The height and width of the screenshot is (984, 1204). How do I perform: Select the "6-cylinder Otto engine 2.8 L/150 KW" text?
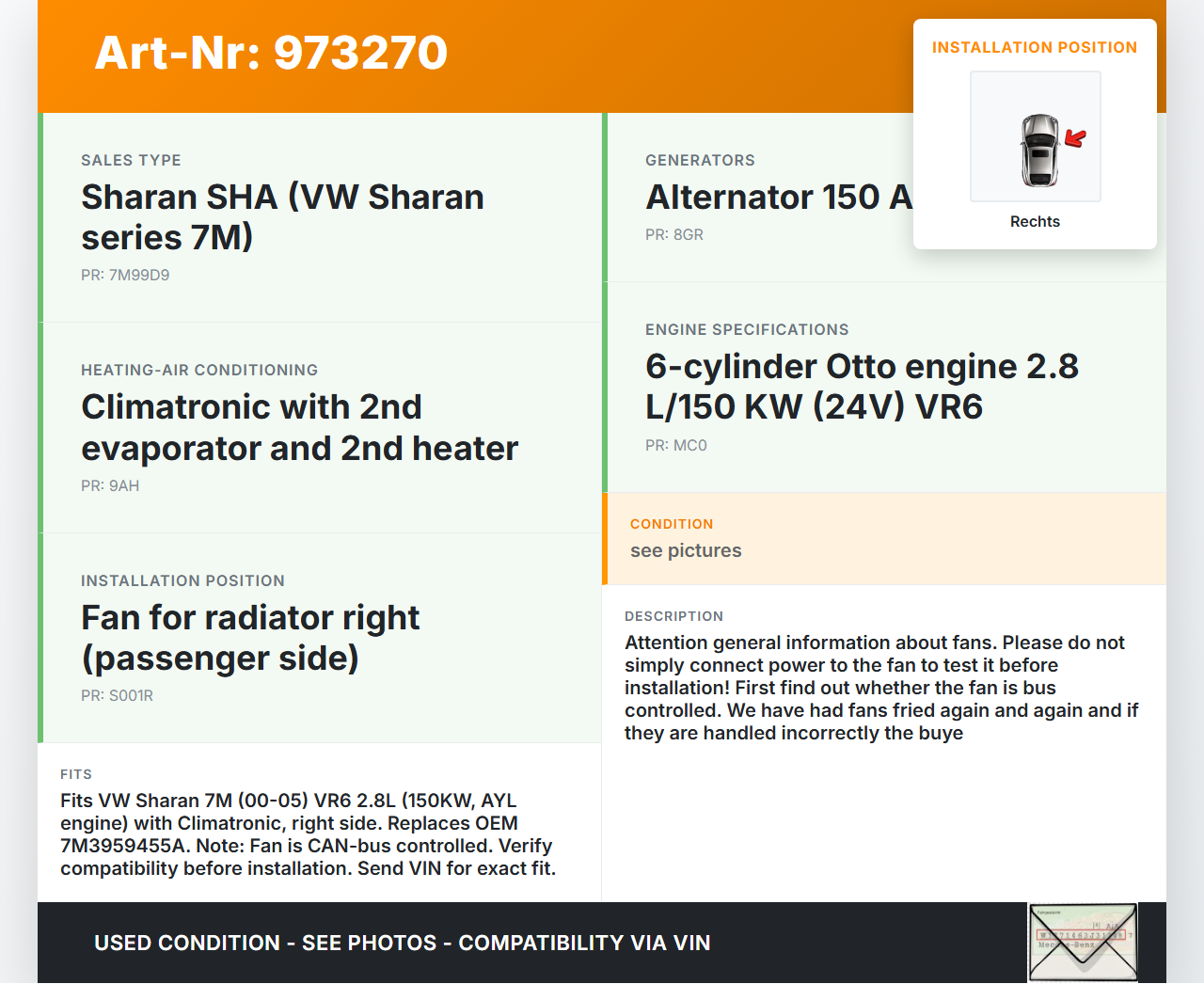(862, 387)
